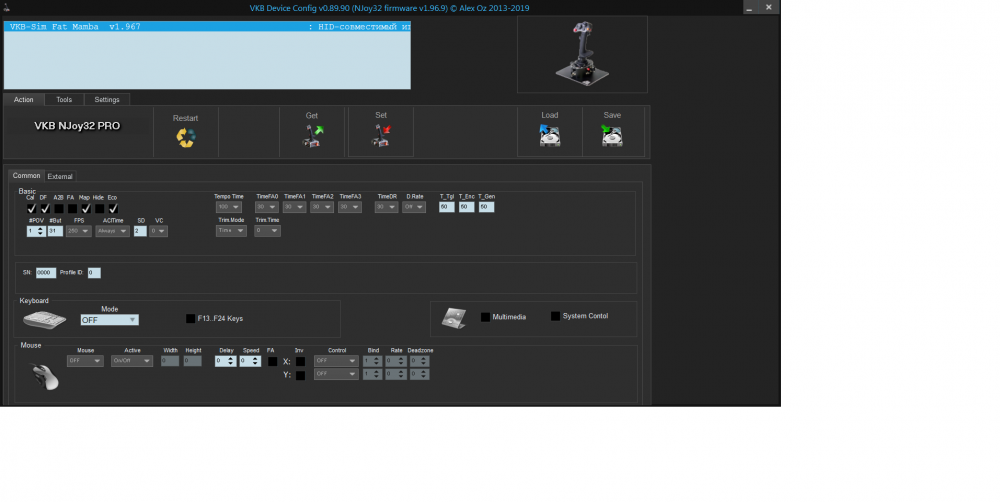1000x502 pixels.
Task: Open the TimeFA1 dropdown
Action: [x=294, y=207]
